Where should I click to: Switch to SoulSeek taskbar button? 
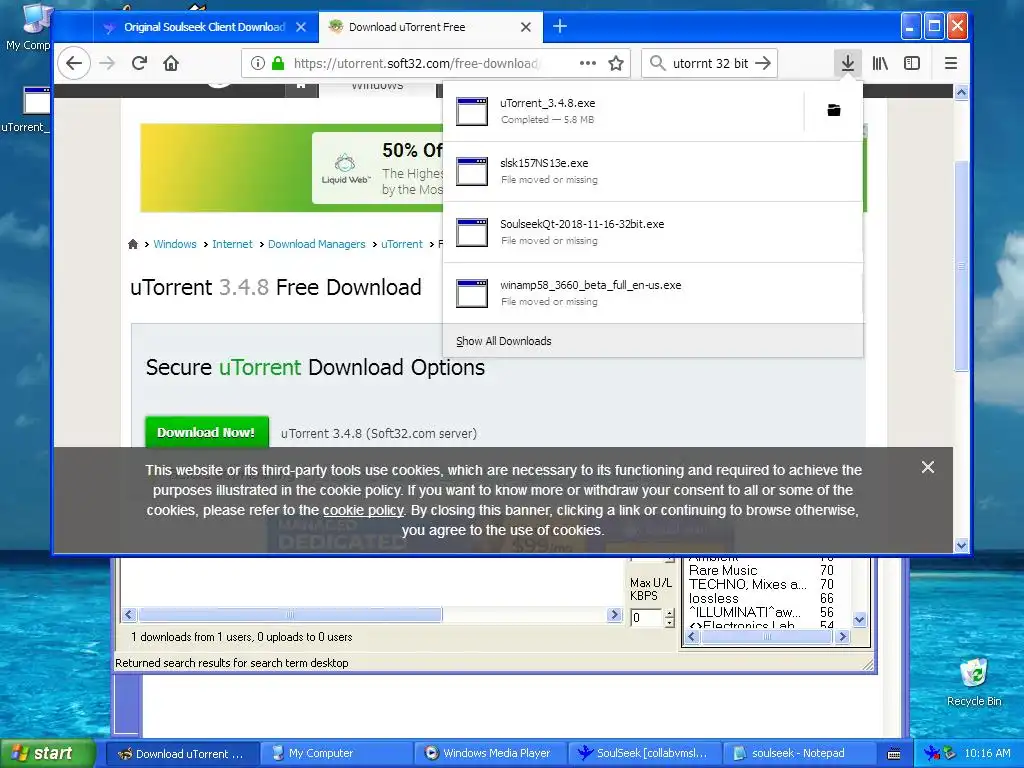pos(644,754)
